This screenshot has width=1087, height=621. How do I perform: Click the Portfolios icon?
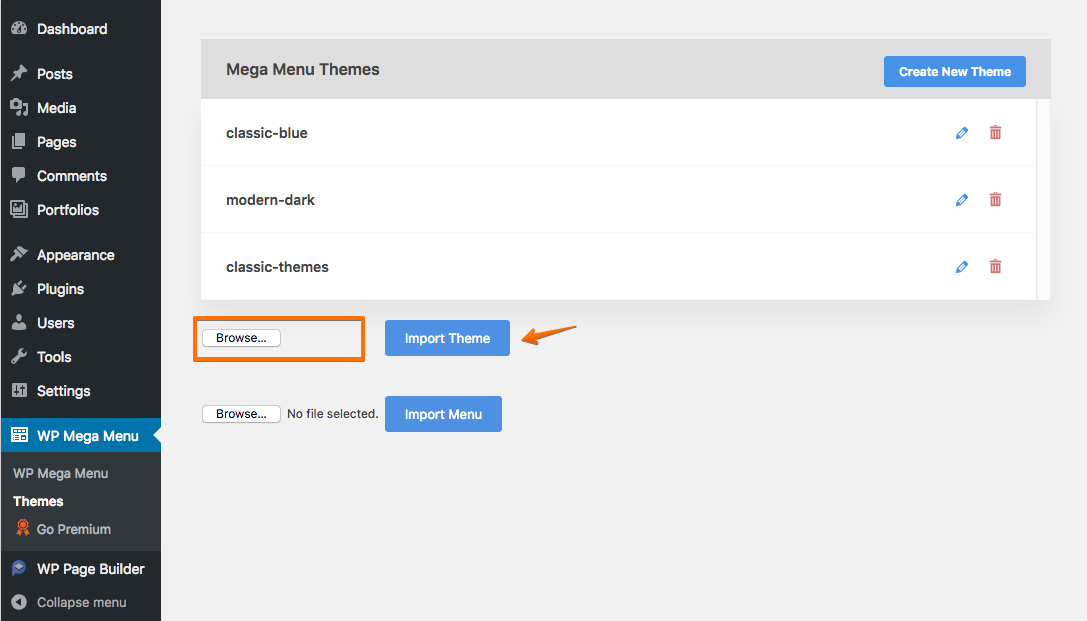[x=19, y=209]
